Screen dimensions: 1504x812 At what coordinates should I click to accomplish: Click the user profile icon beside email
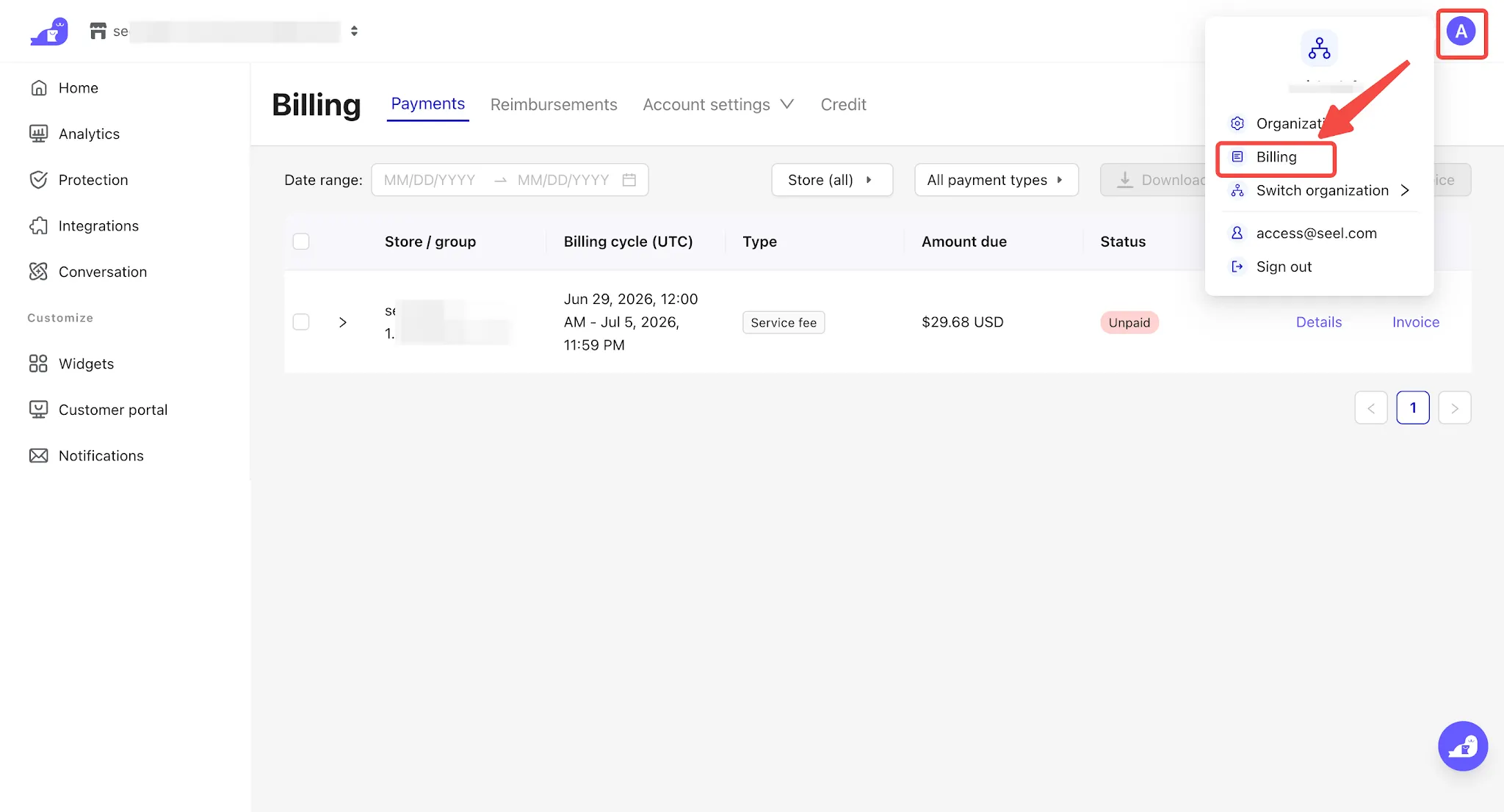tap(1237, 233)
